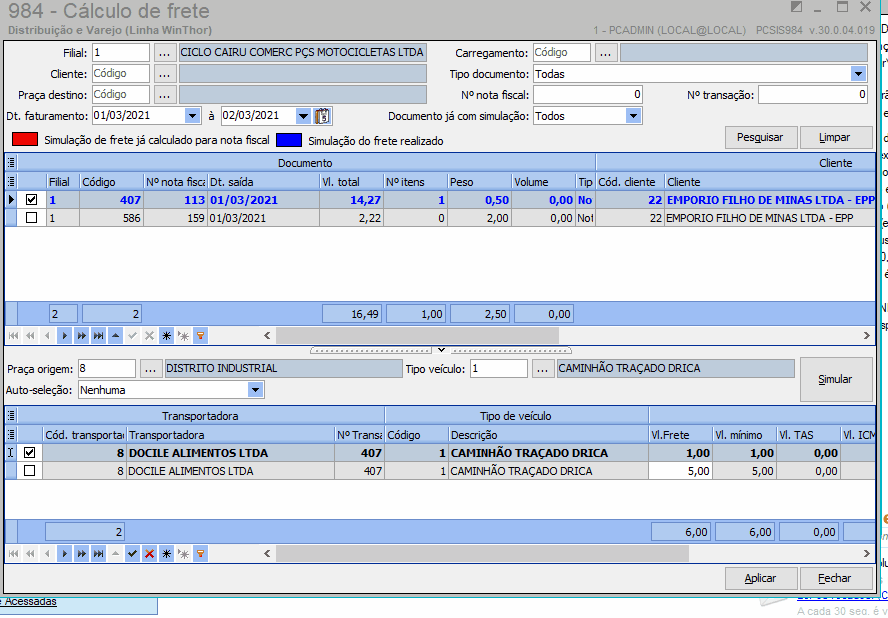Open the Carregamento lookup ellipsis button
The image size is (888, 618).
coord(605,53)
